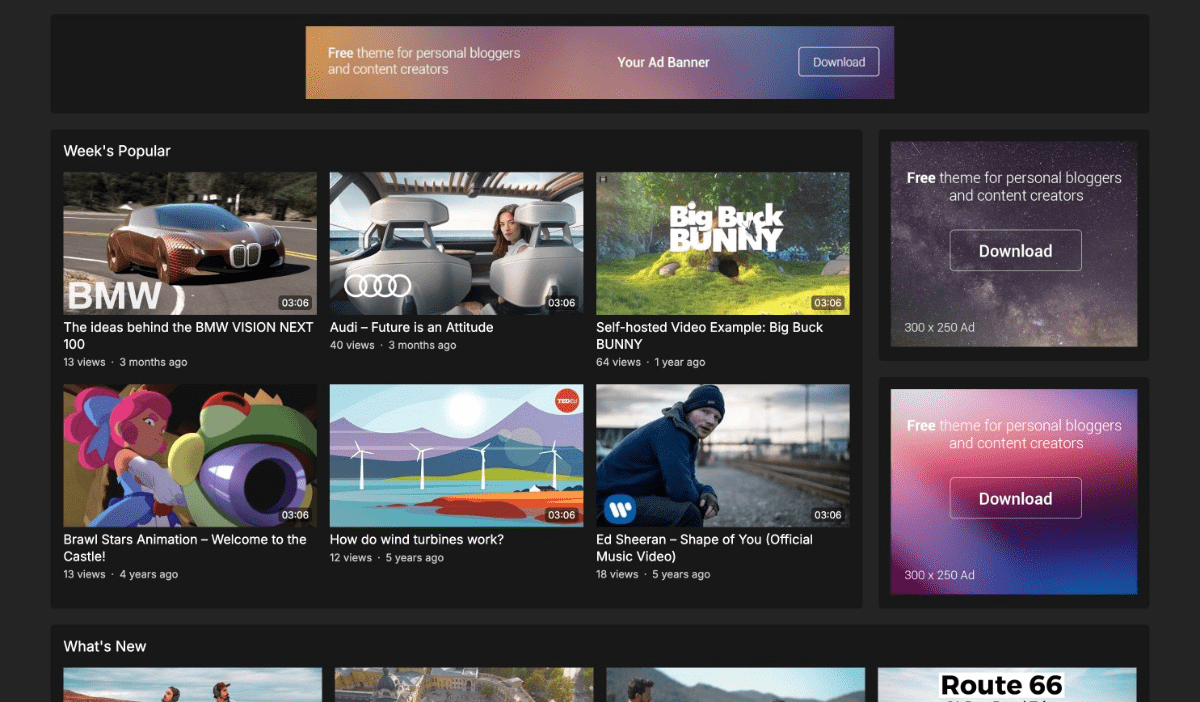Click '18 views · 5 years ago' under Ed Sheeran
Viewport: 1200px width, 702px height.
653,574
